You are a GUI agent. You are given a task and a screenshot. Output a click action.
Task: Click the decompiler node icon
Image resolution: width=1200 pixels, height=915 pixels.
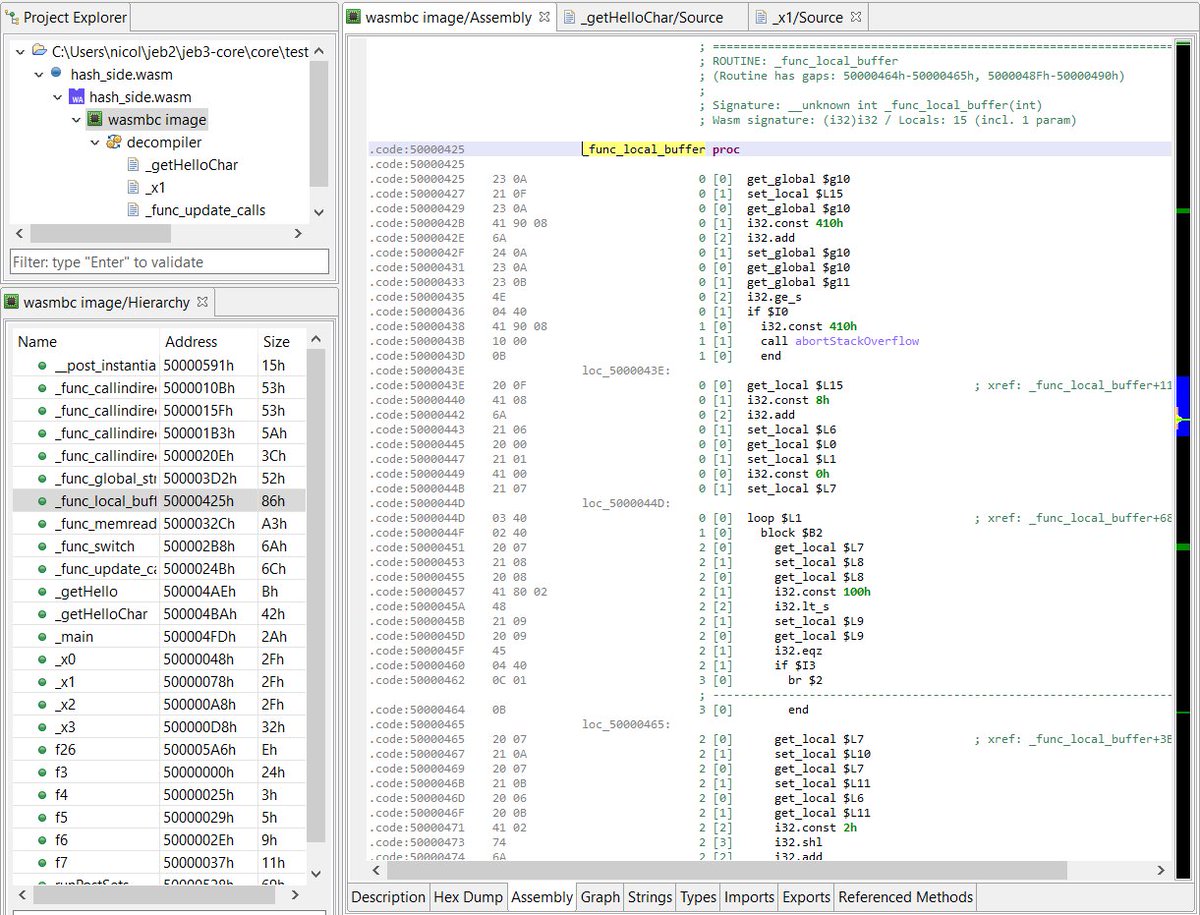tap(113, 142)
